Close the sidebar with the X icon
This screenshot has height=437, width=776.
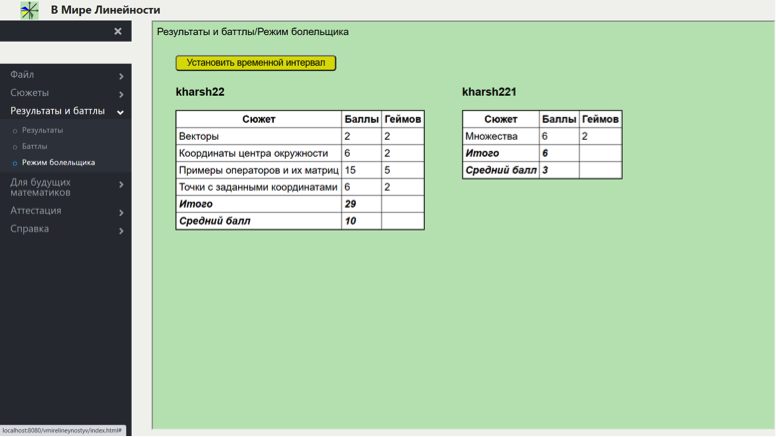117,31
